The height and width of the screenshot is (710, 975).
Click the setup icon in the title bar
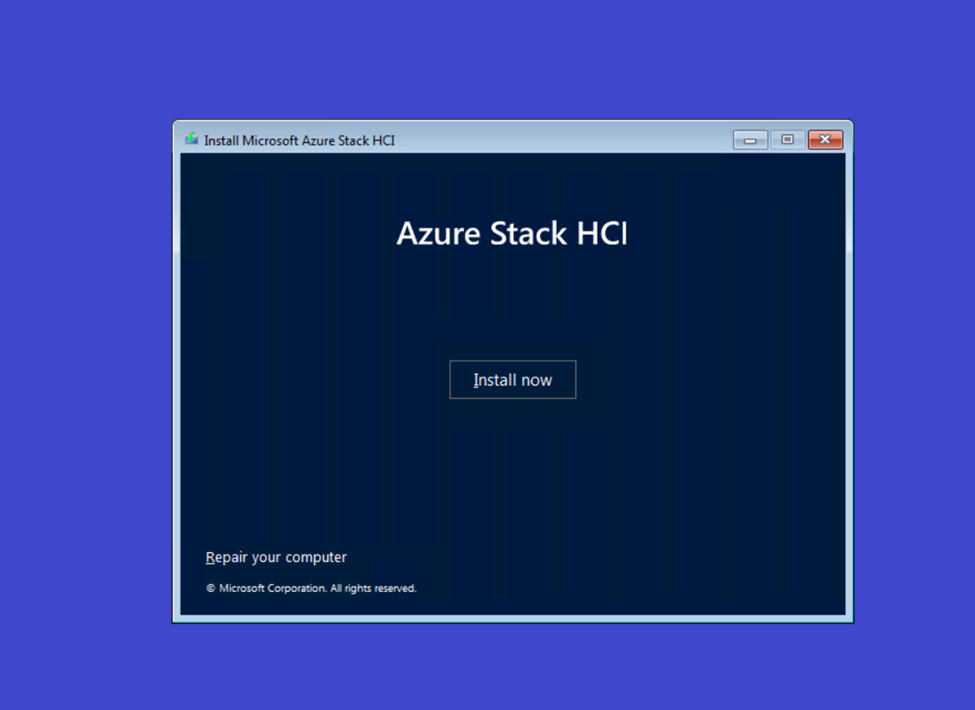(x=191, y=139)
